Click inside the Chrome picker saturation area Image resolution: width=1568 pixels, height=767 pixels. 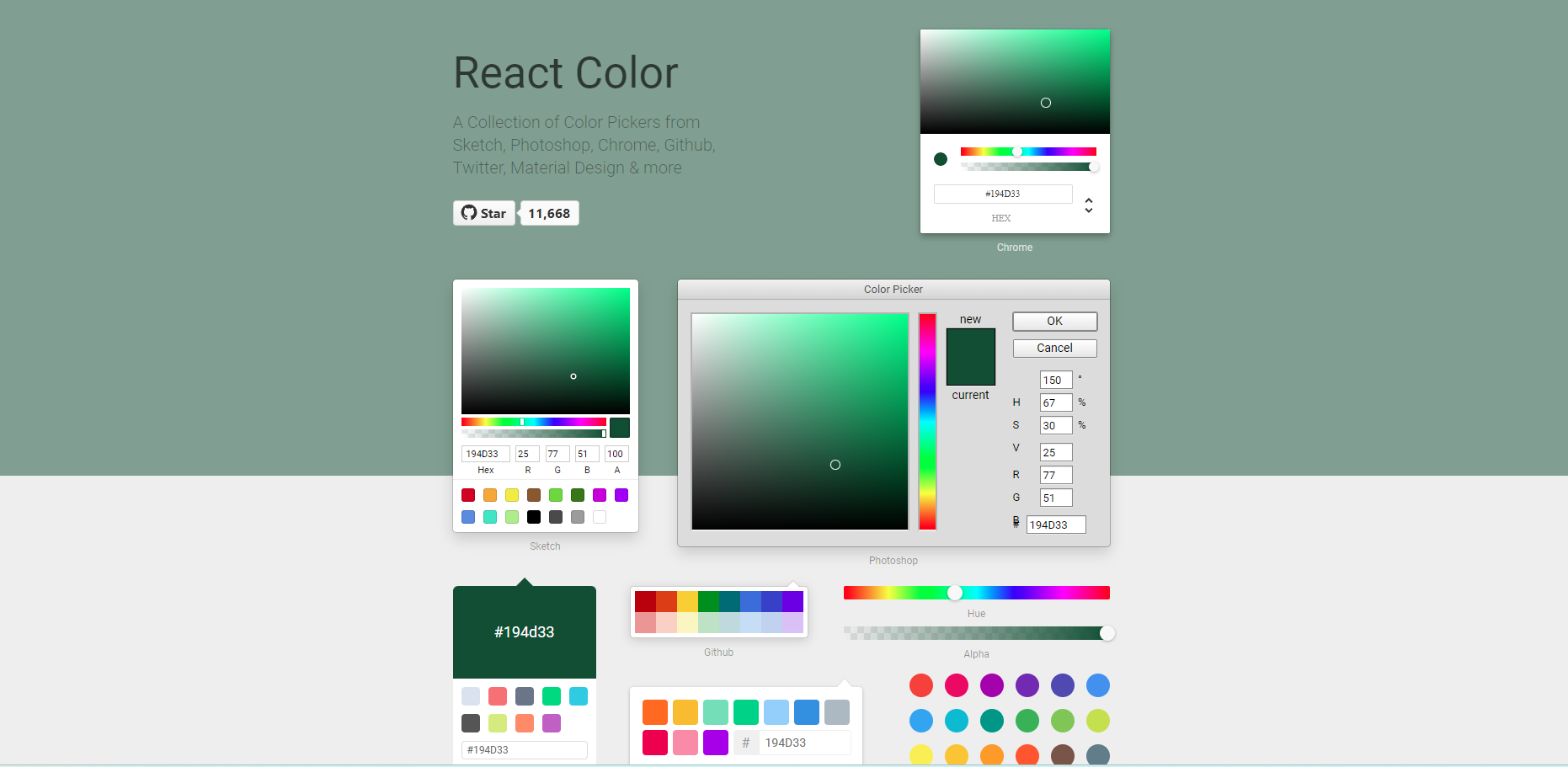1015,82
